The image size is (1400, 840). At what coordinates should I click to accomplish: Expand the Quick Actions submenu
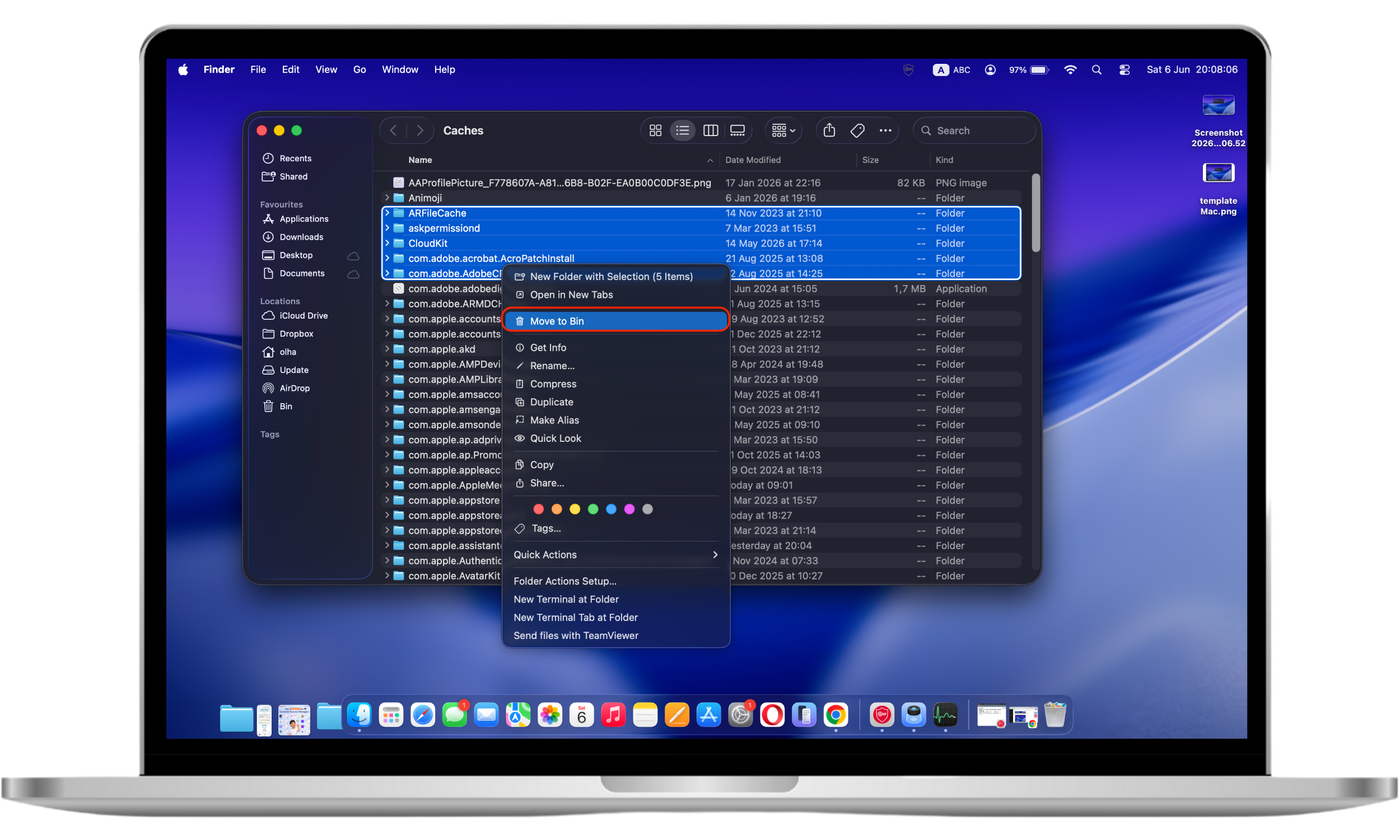(x=615, y=555)
